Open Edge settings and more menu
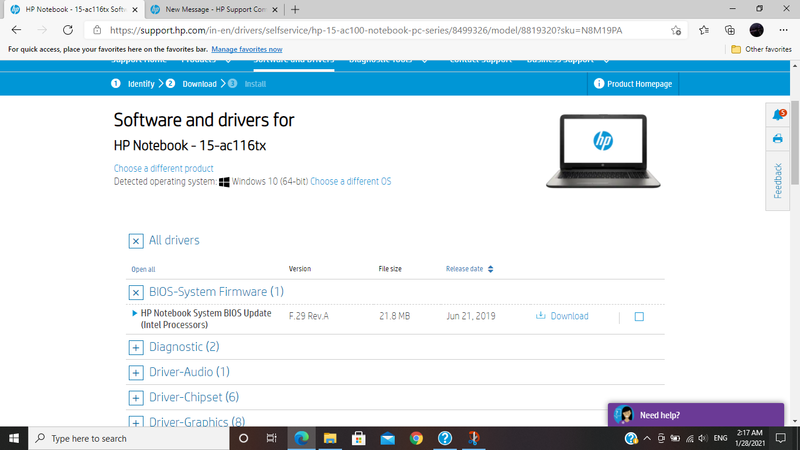Image resolution: width=800 pixels, height=450 pixels. tap(784, 30)
